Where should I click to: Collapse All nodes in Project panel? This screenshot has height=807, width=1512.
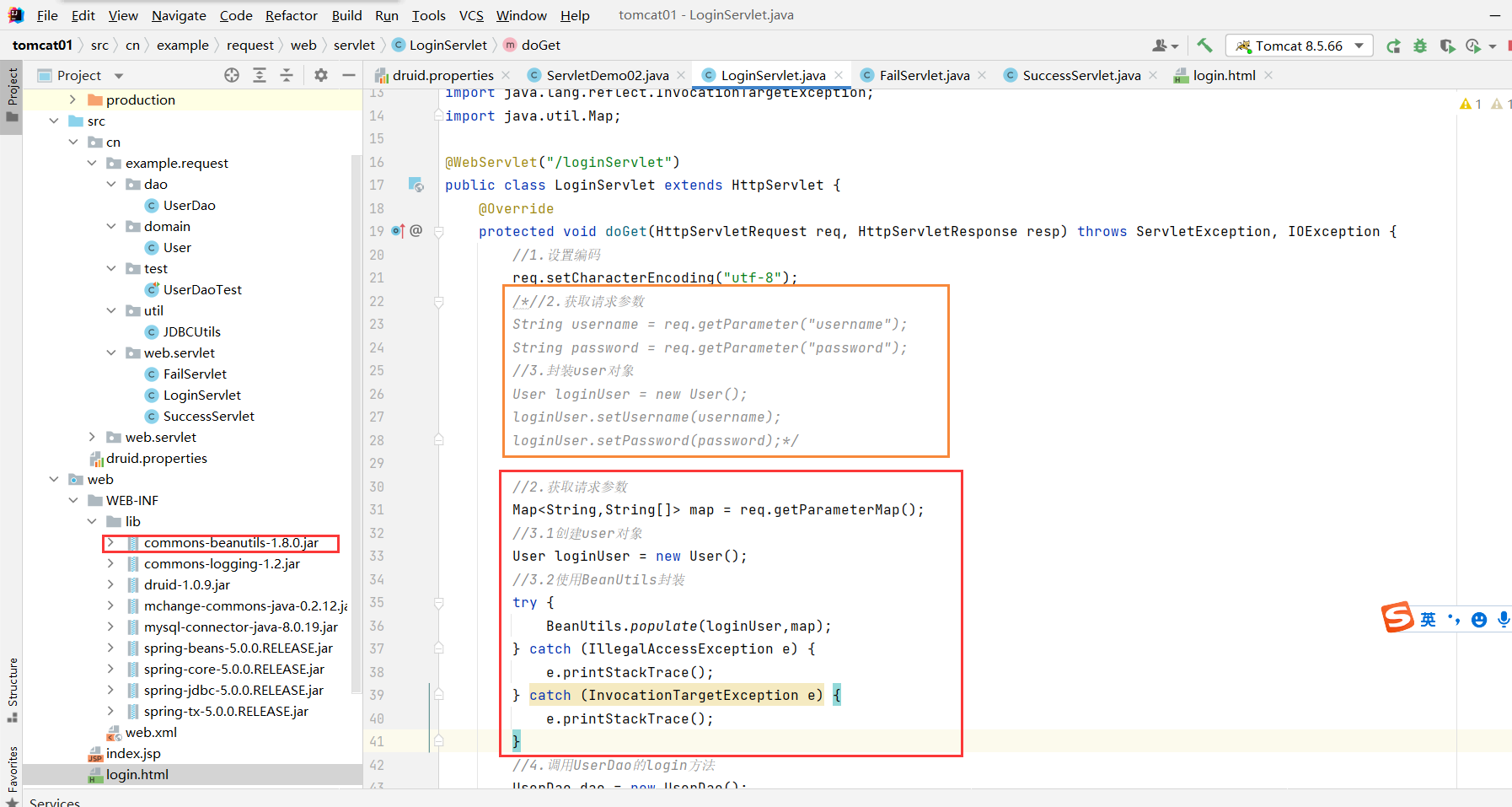pos(287,75)
